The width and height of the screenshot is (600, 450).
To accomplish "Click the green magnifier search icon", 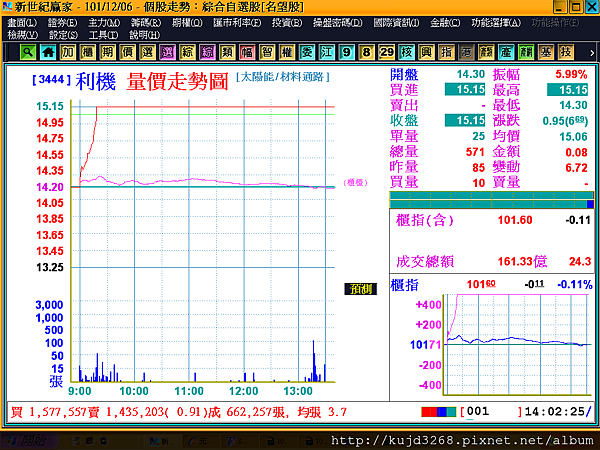I will point(28,52).
